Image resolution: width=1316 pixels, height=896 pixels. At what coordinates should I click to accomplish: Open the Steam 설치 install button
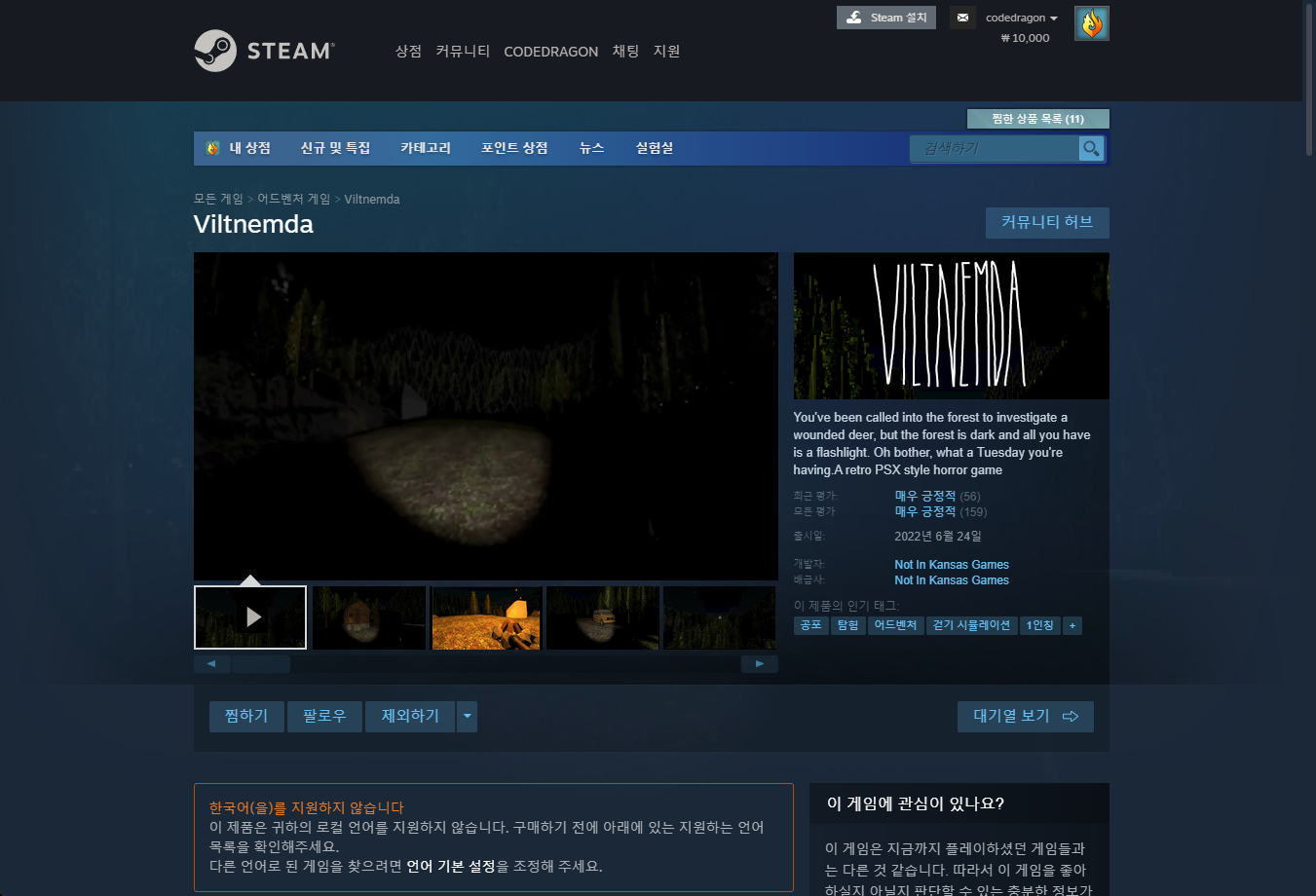pyautogui.click(x=886, y=18)
